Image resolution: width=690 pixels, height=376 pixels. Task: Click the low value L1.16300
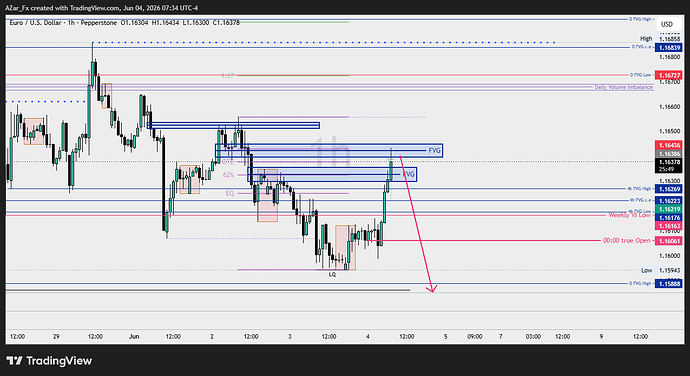coord(195,22)
